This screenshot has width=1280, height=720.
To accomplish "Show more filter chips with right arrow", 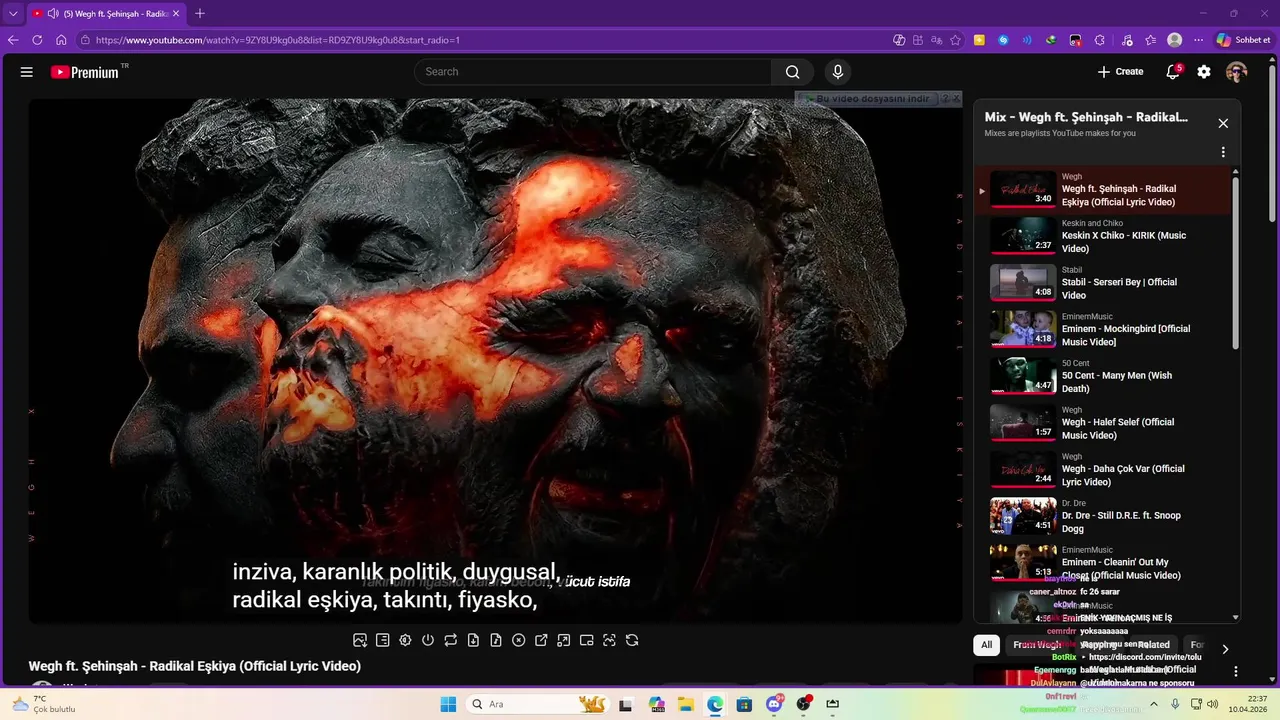I will pyautogui.click(x=1225, y=649).
